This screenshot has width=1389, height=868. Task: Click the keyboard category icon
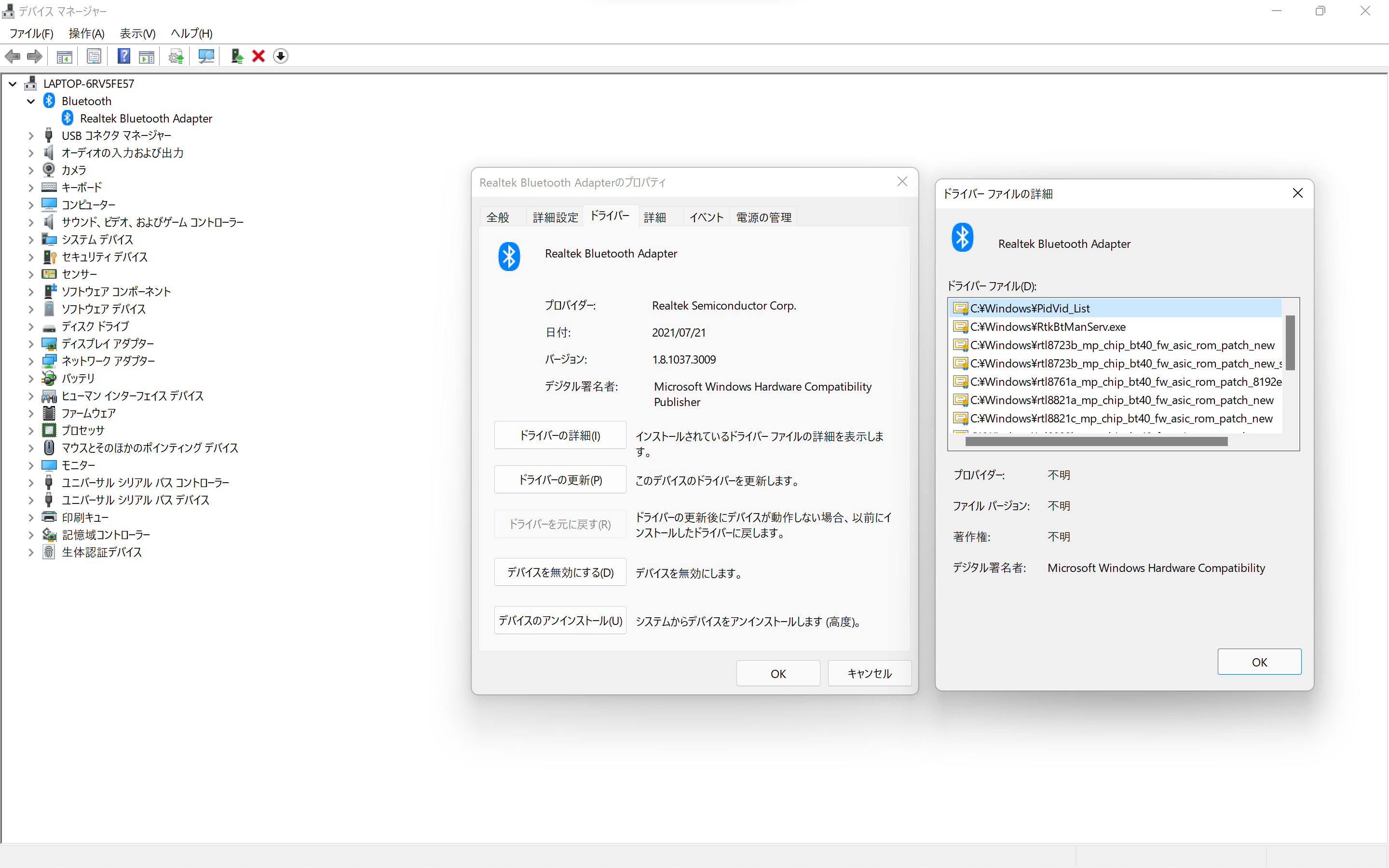pos(49,187)
